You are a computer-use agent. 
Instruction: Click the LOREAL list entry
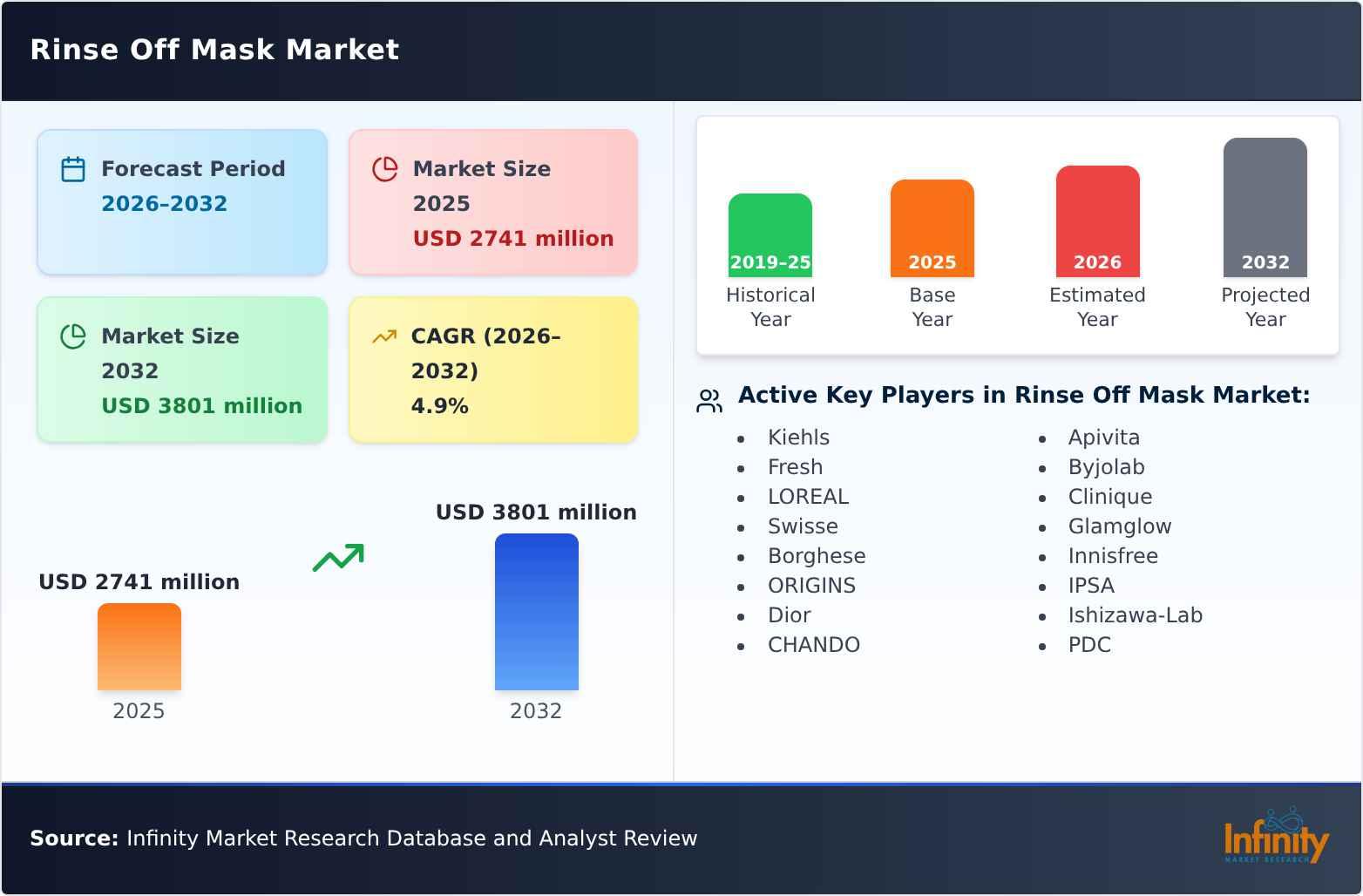pos(808,497)
